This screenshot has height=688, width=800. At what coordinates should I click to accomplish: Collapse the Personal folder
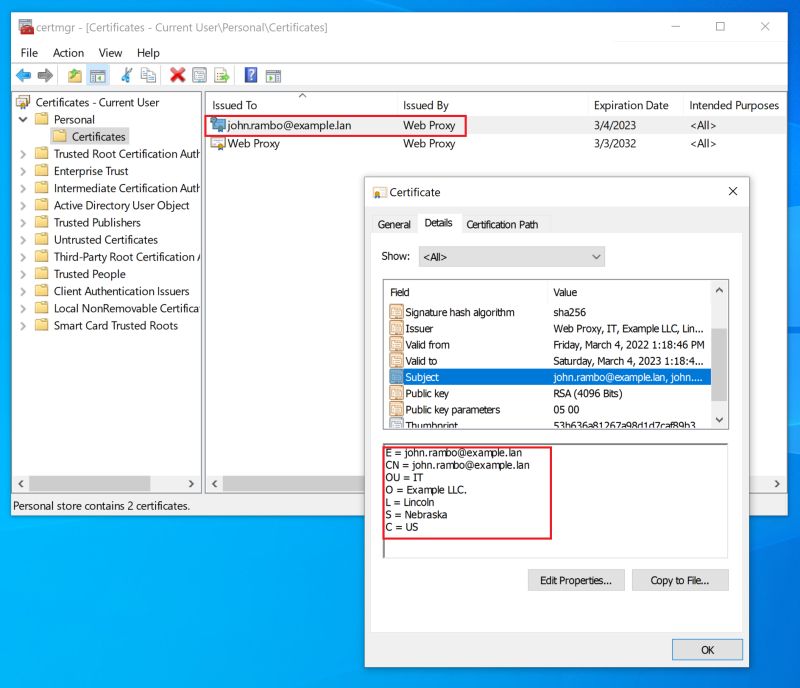[22, 119]
